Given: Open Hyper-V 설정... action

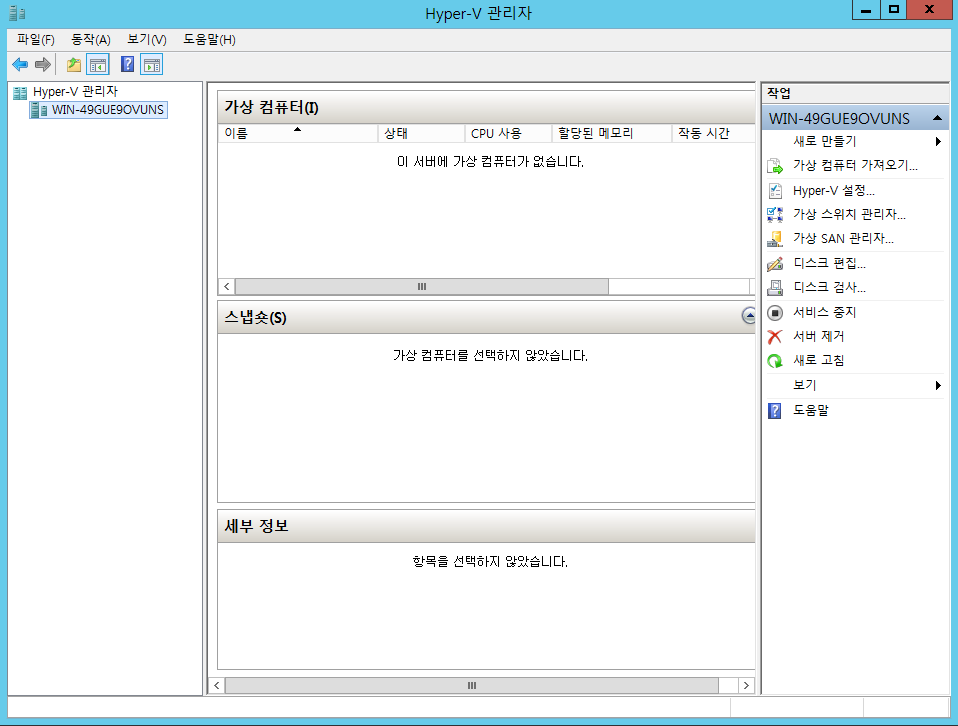Looking at the screenshot, I should click(833, 191).
